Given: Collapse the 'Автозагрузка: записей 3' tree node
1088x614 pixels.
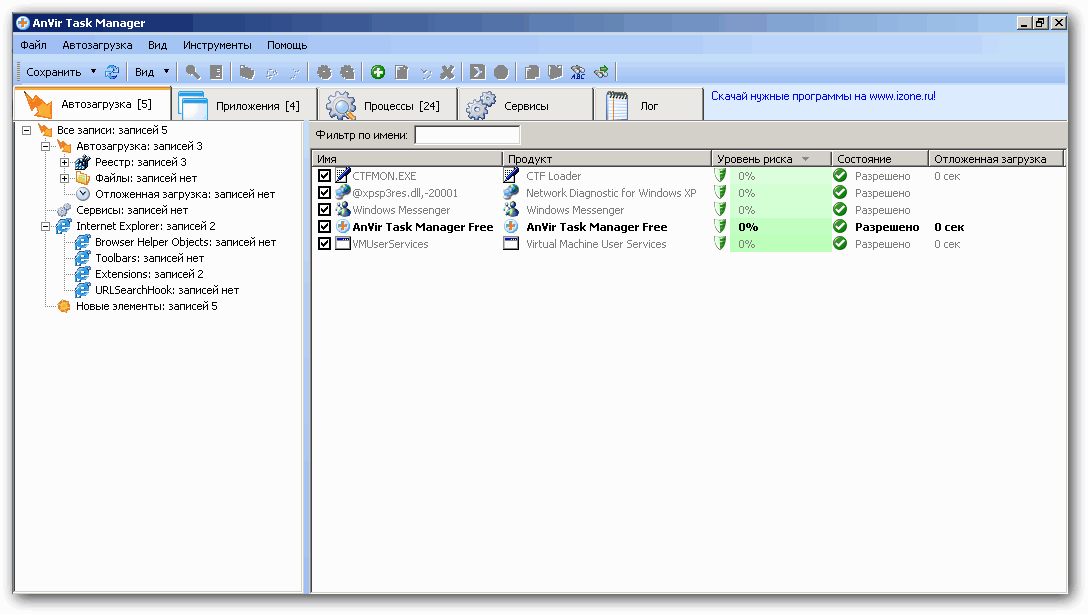Looking at the screenshot, I should click(45, 146).
